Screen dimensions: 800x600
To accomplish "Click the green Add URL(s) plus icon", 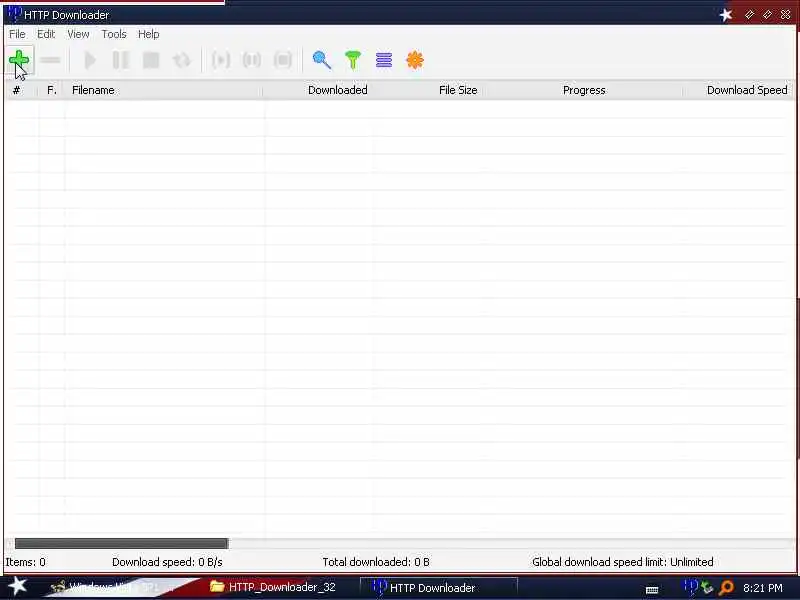I will (19, 60).
